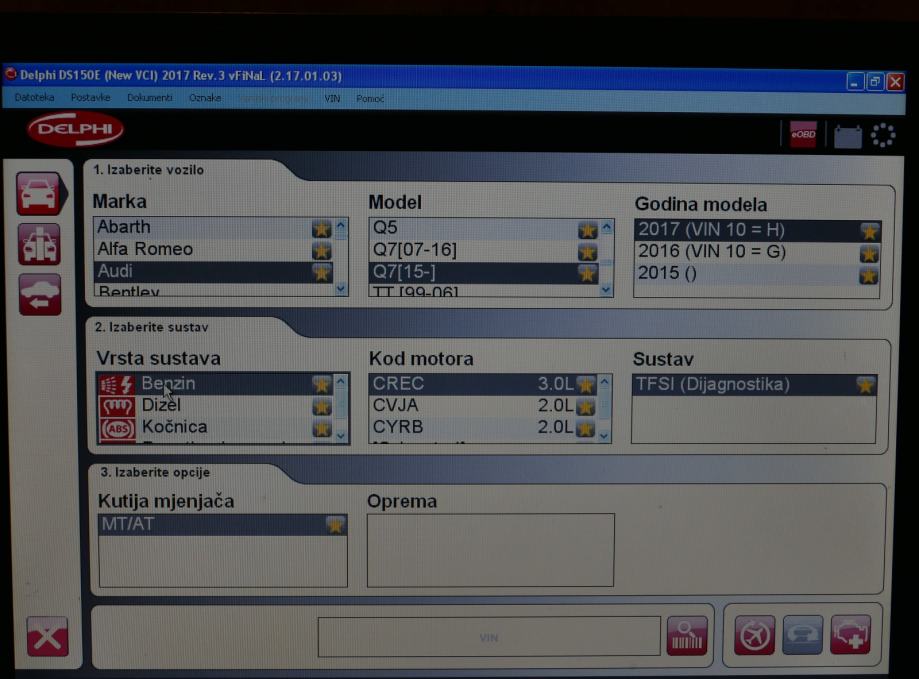Select model year 2015 ()
The width and height of the screenshot is (919, 679).
pos(757,274)
